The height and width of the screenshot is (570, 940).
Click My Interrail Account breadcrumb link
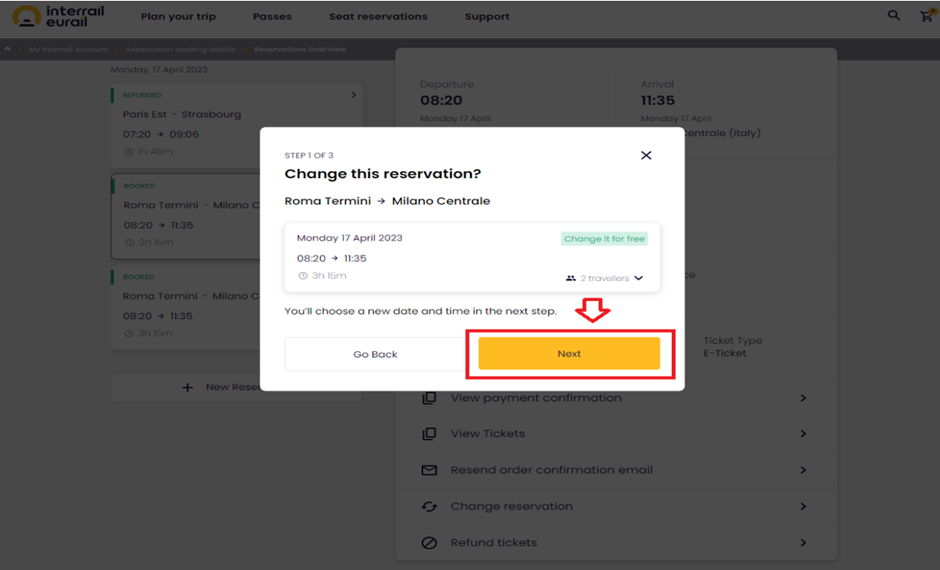tap(68, 49)
